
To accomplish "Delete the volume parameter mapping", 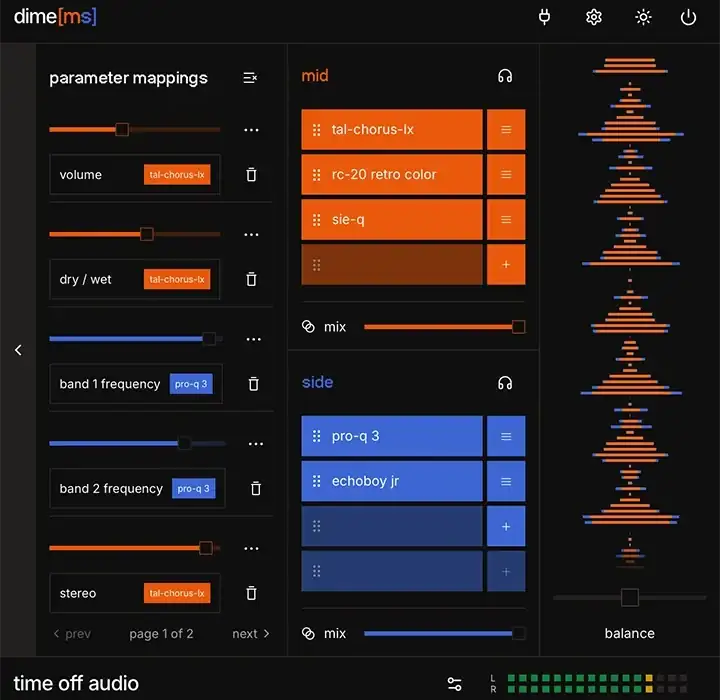I will 251,175.
